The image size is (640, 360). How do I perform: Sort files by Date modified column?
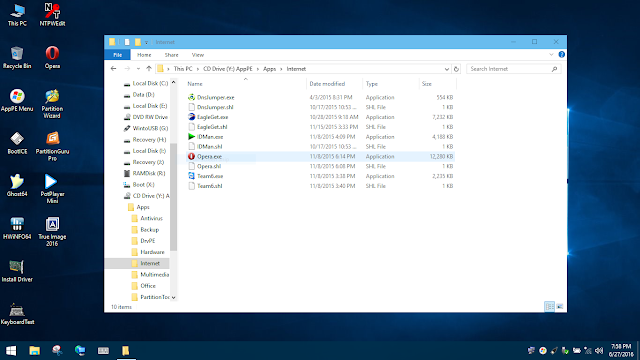(327, 84)
